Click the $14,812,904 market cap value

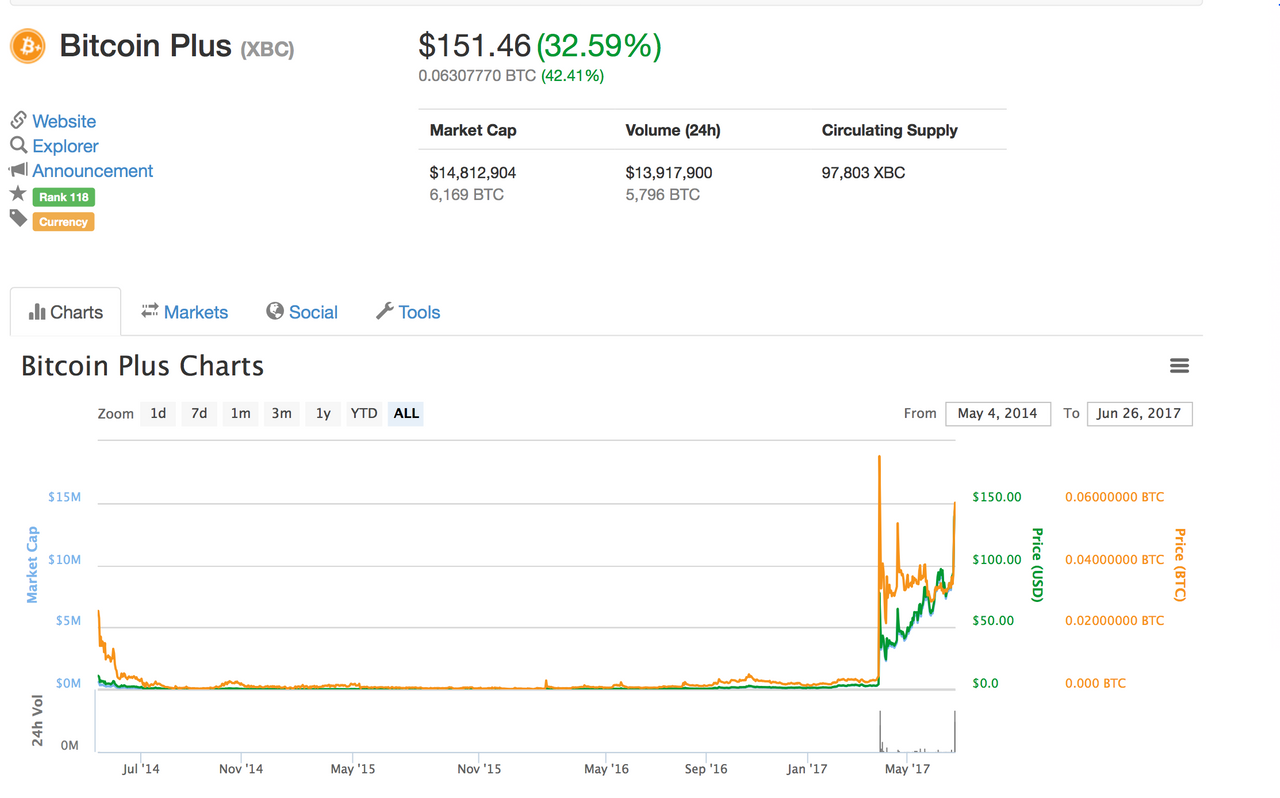(x=473, y=173)
